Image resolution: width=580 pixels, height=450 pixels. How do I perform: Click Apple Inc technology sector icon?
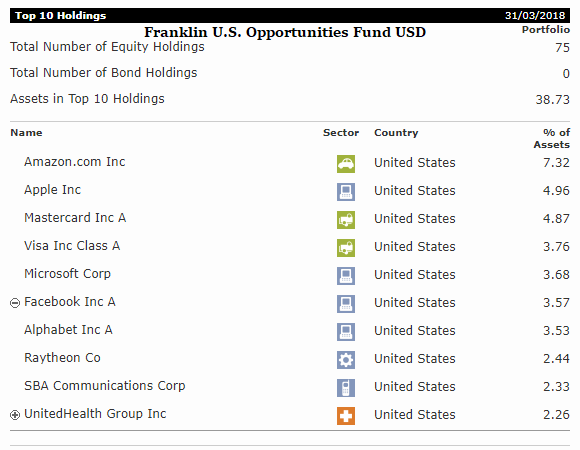346,192
